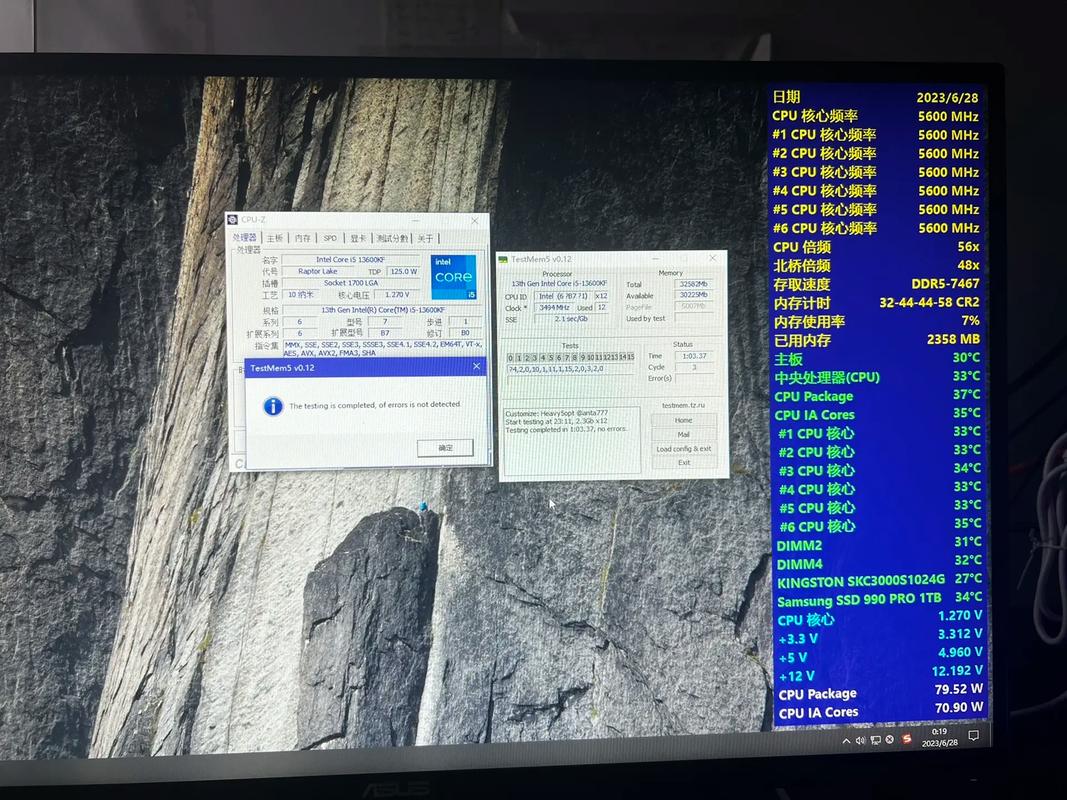Click the red Sogou S input tray icon
The width and height of the screenshot is (1067, 800).
click(x=906, y=739)
